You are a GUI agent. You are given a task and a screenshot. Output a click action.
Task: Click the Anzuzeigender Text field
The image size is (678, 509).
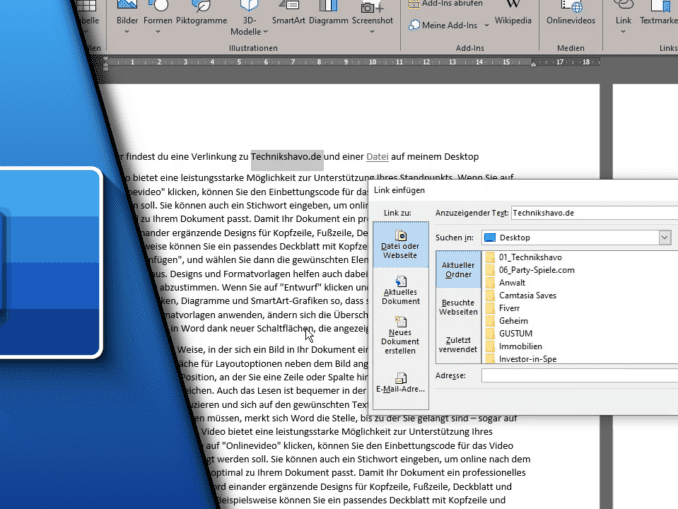tap(595, 213)
